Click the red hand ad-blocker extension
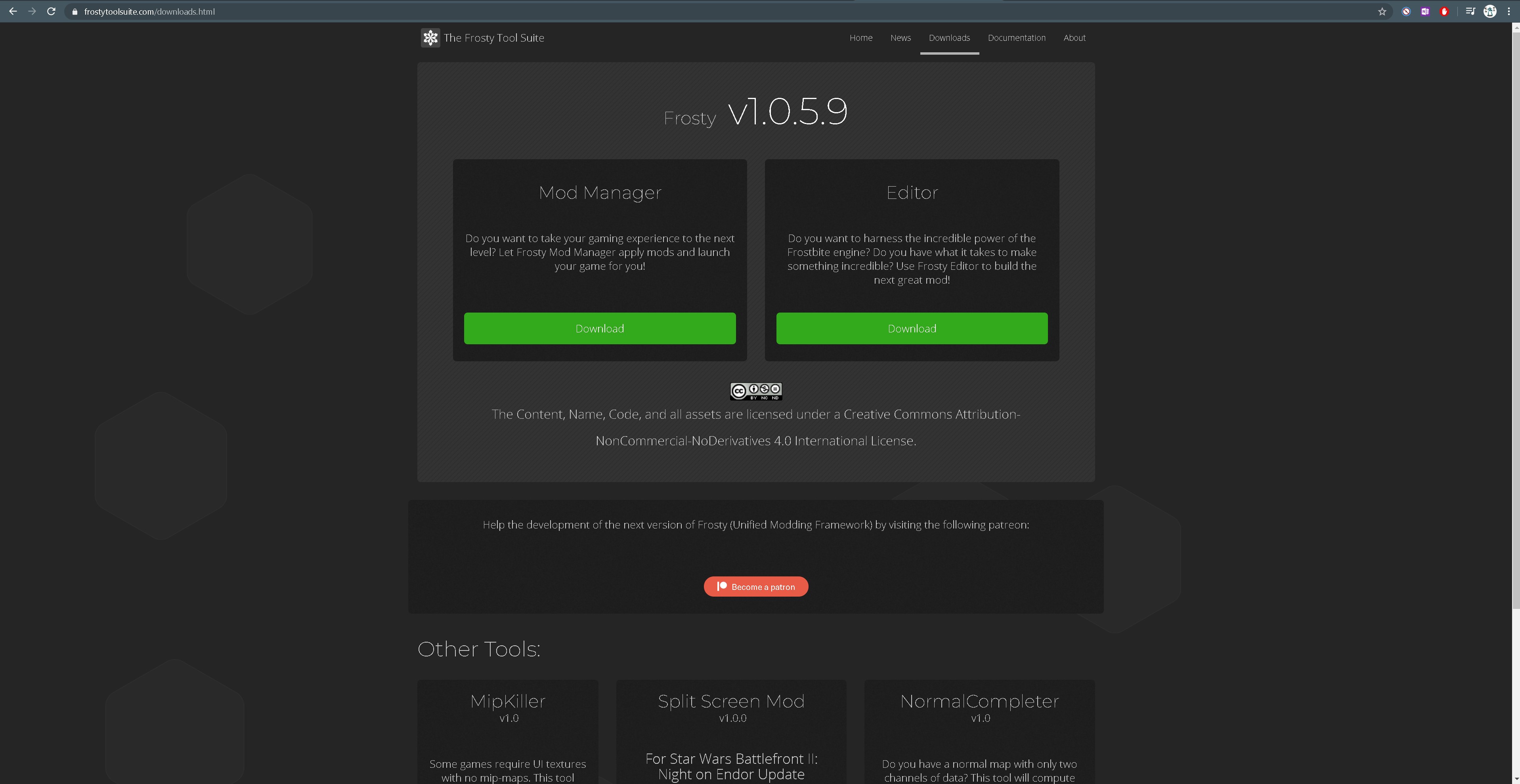The width and height of the screenshot is (1520, 784). [1444, 11]
